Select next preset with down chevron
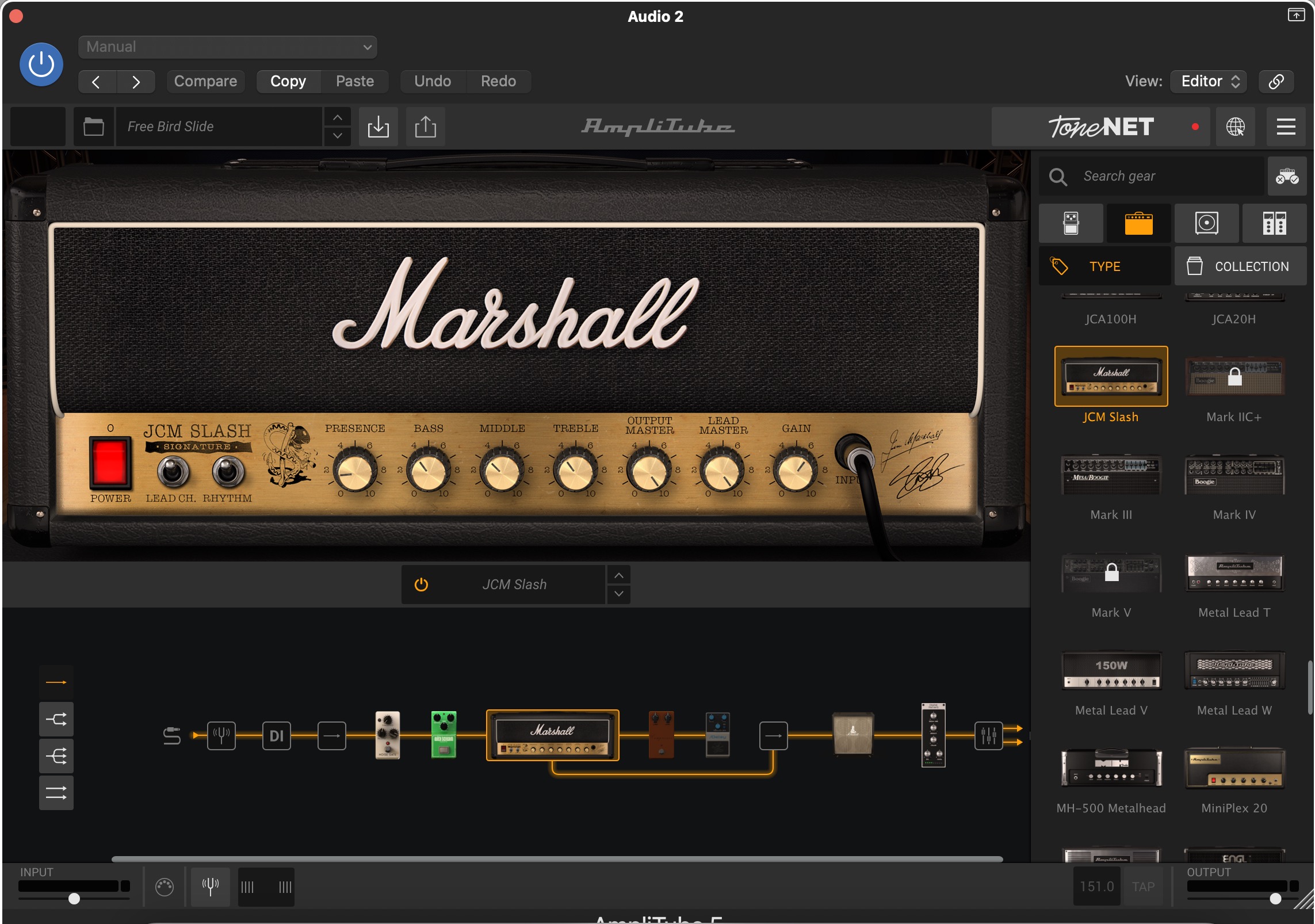This screenshot has height=924, width=1315. point(338,136)
